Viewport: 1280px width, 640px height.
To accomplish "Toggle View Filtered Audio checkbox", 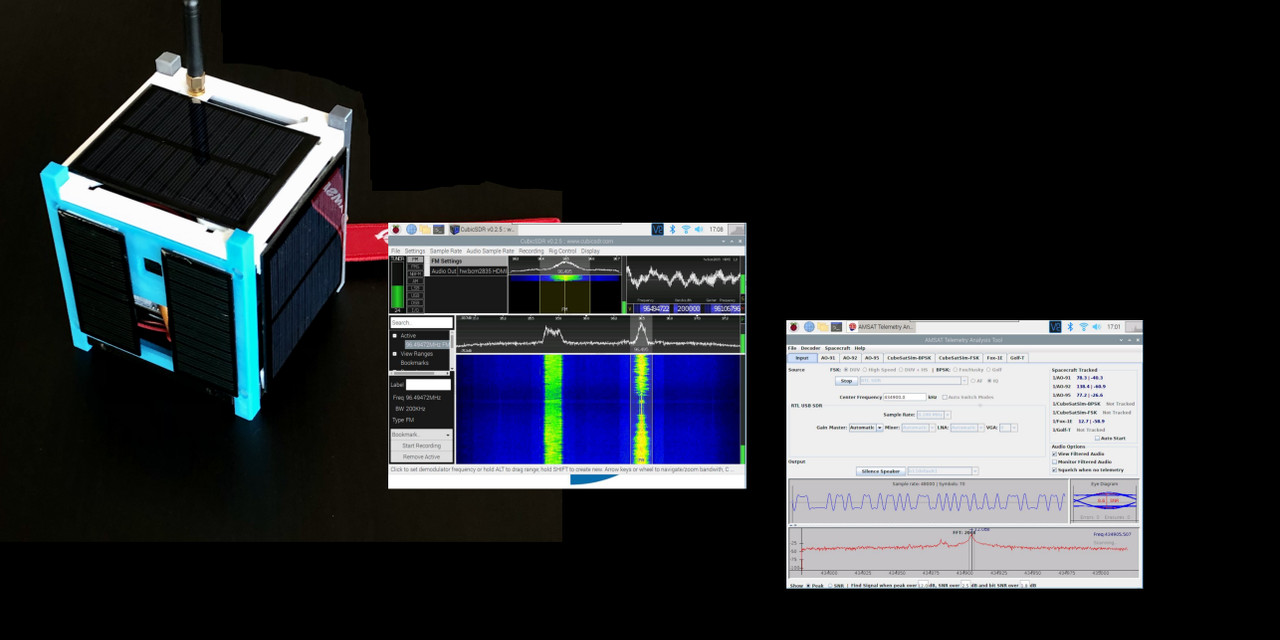I will tap(1055, 454).
